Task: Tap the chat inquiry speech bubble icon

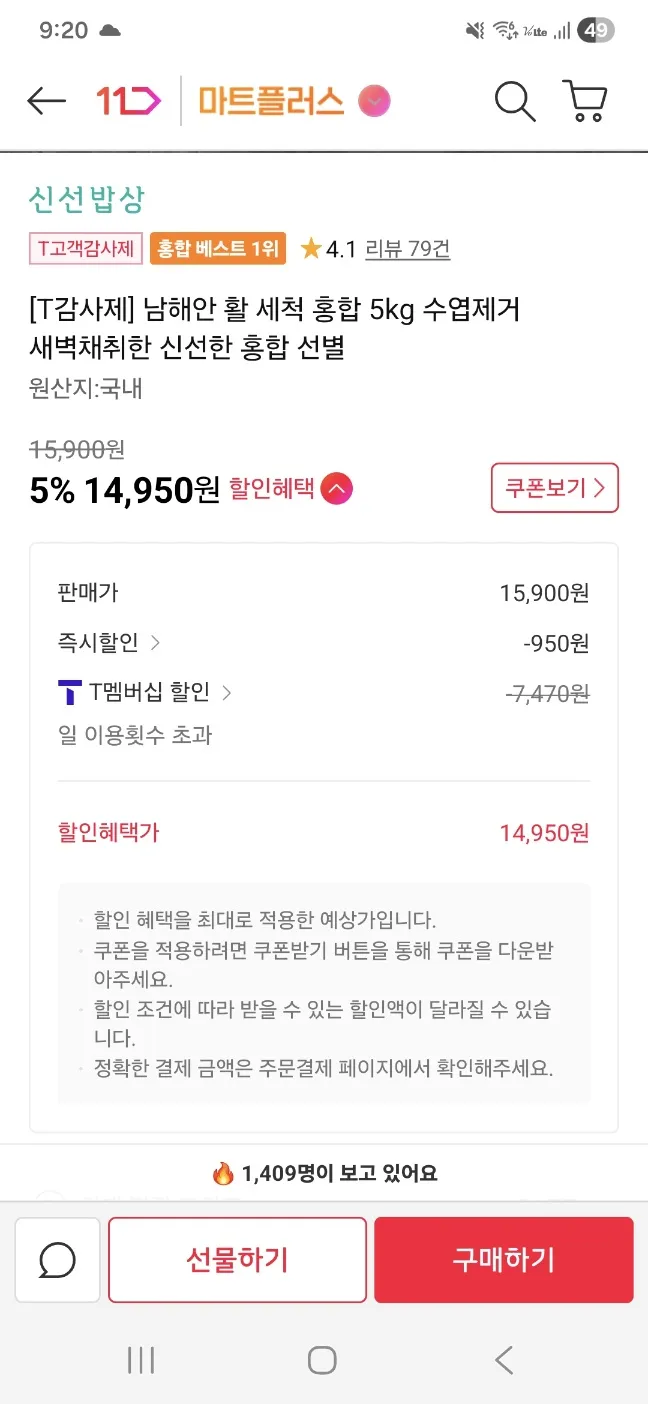Action: (x=57, y=1260)
